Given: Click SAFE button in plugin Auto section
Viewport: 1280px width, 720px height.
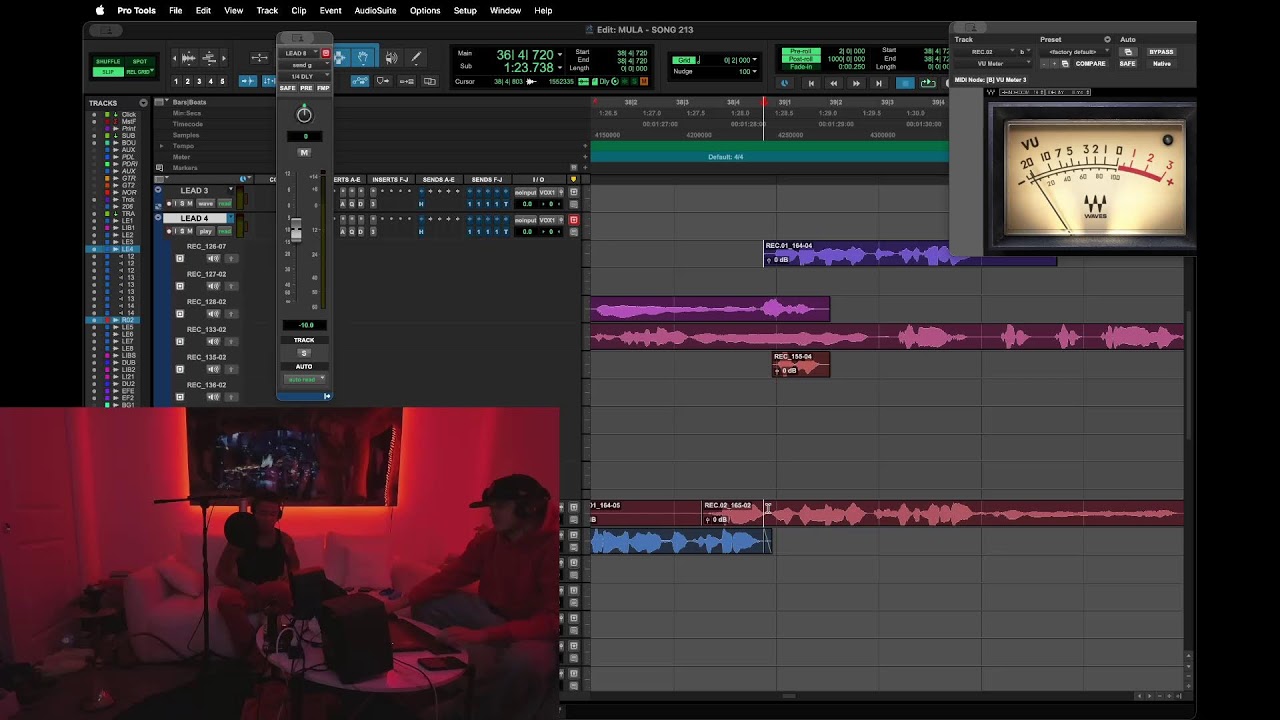Looking at the screenshot, I should coord(1127,64).
